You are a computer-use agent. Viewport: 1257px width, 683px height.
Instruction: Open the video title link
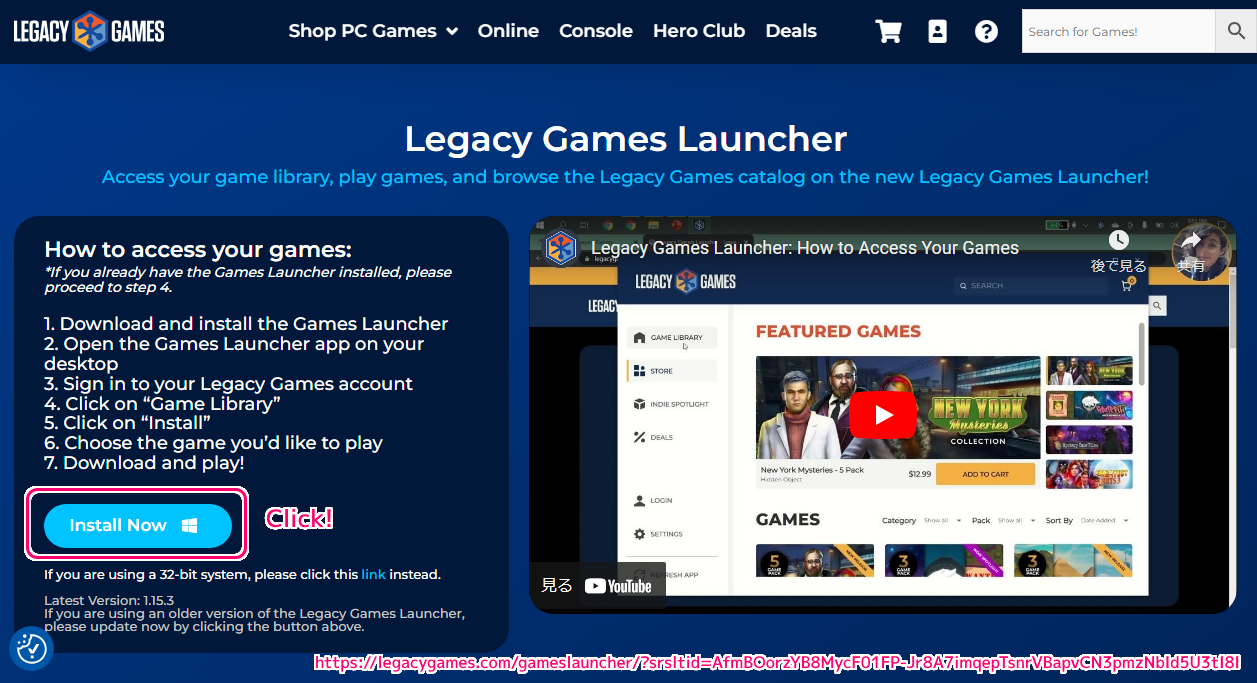(x=805, y=248)
